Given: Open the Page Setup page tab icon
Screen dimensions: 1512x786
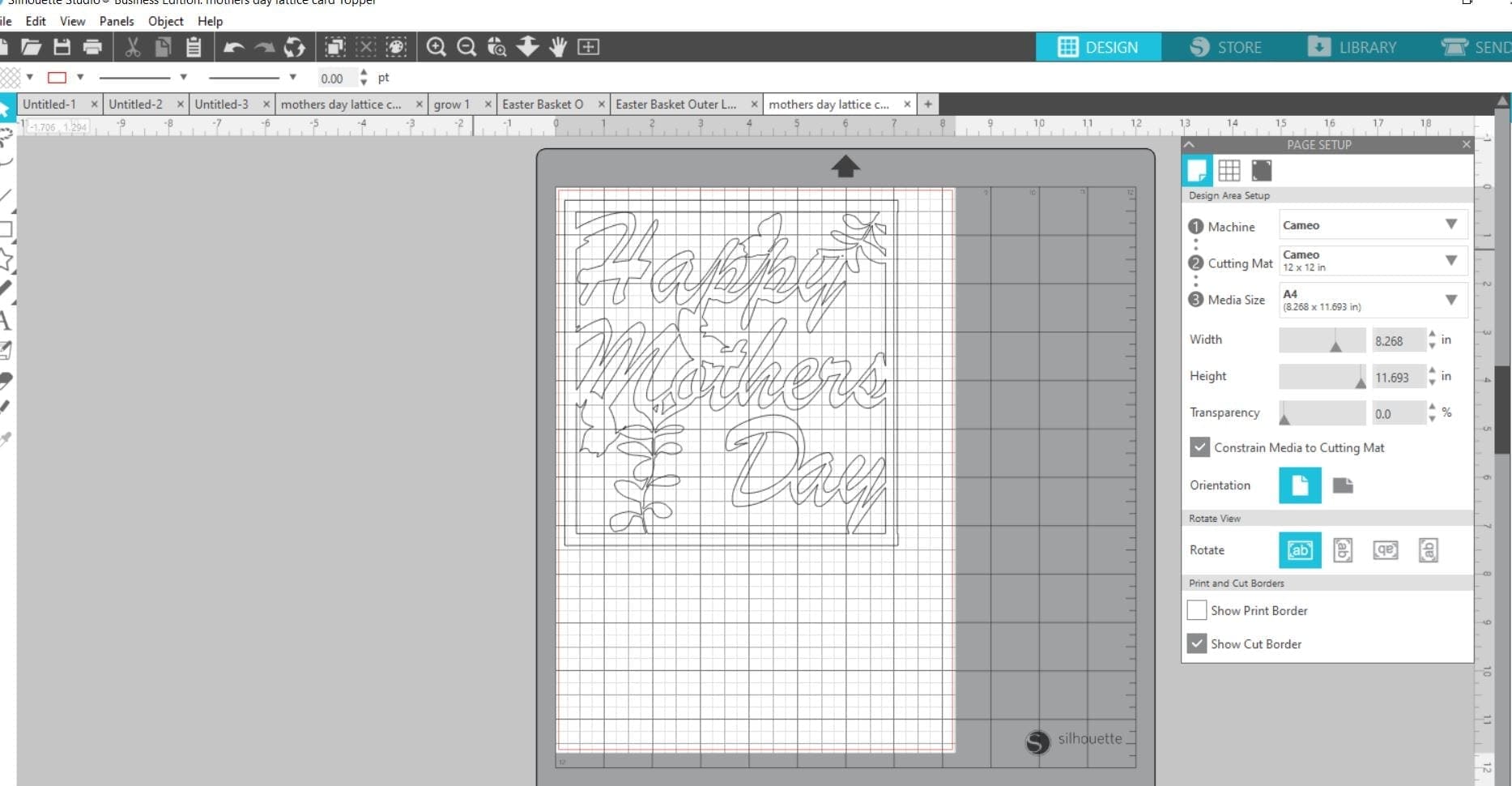Looking at the screenshot, I should pyautogui.click(x=1197, y=170).
